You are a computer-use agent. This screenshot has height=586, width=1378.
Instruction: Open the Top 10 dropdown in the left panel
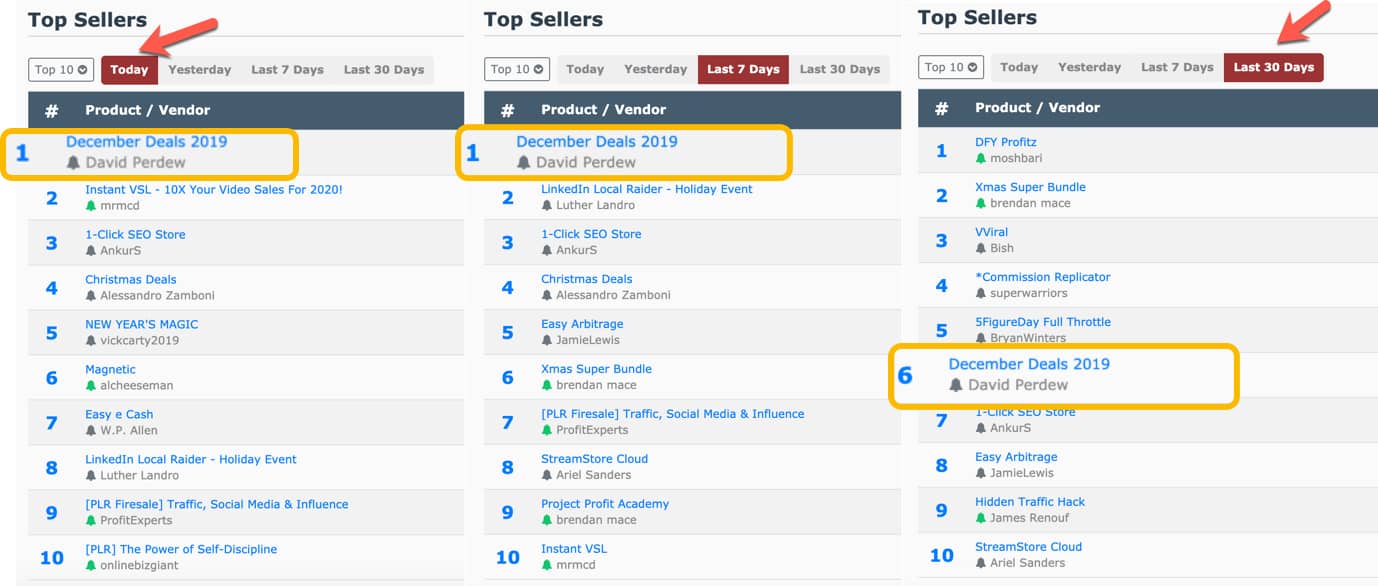click(x=61, y=70)
